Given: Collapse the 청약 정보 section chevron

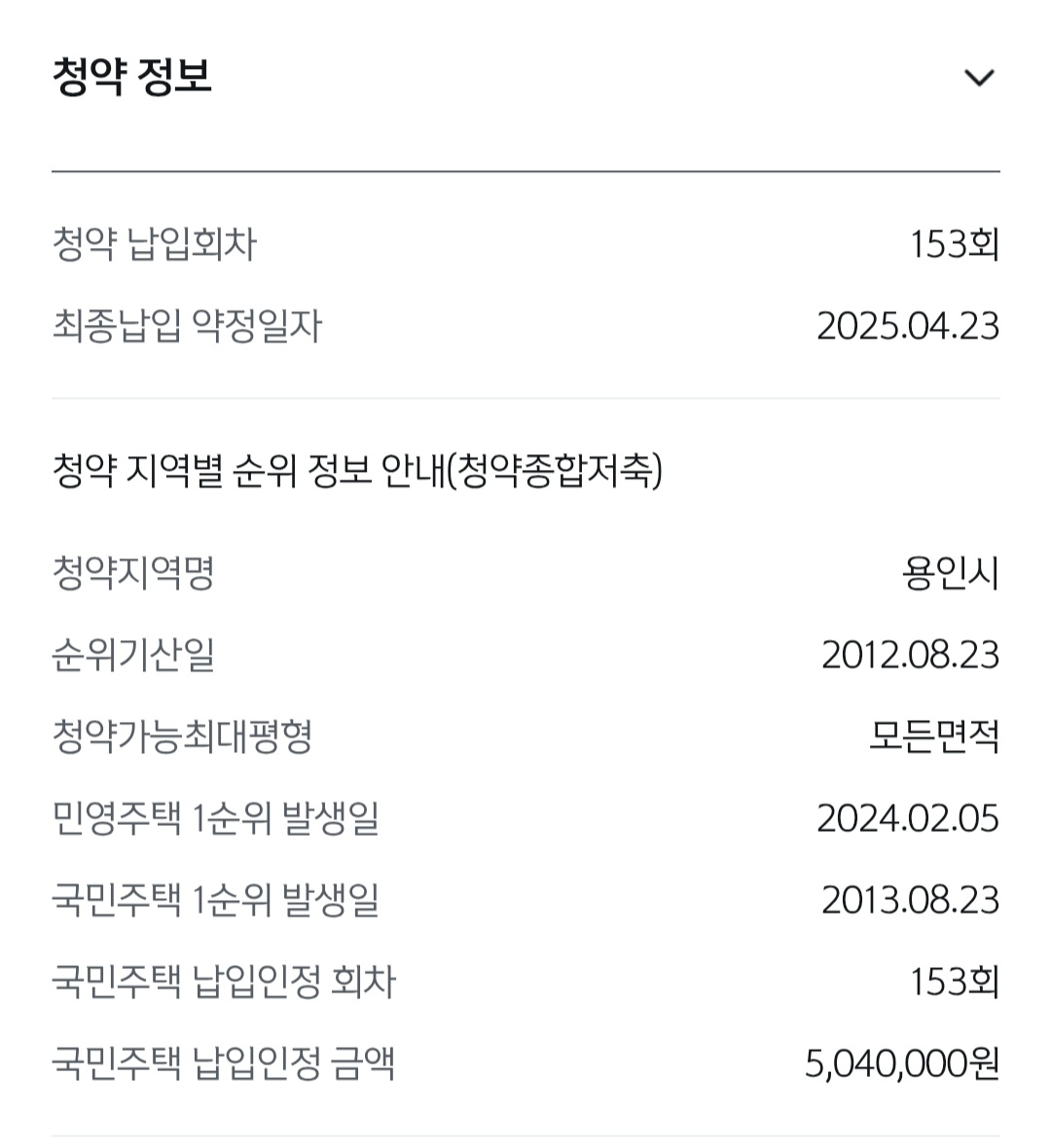Looking at the screenshot, I should (979, 78).
